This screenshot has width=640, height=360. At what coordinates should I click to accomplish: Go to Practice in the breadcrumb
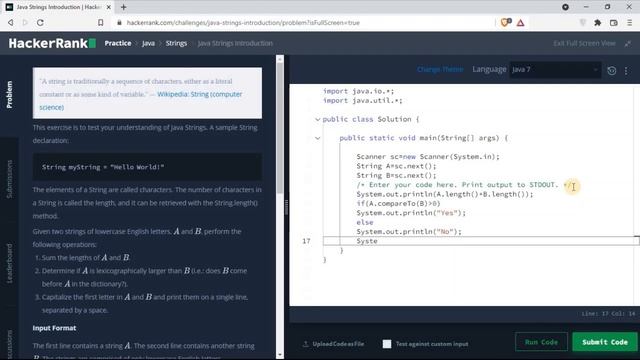[118, 43]
